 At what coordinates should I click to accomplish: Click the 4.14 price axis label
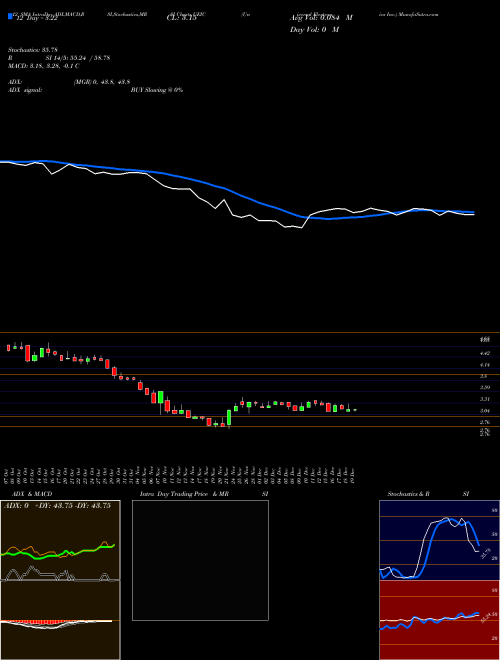click(485, 365)
